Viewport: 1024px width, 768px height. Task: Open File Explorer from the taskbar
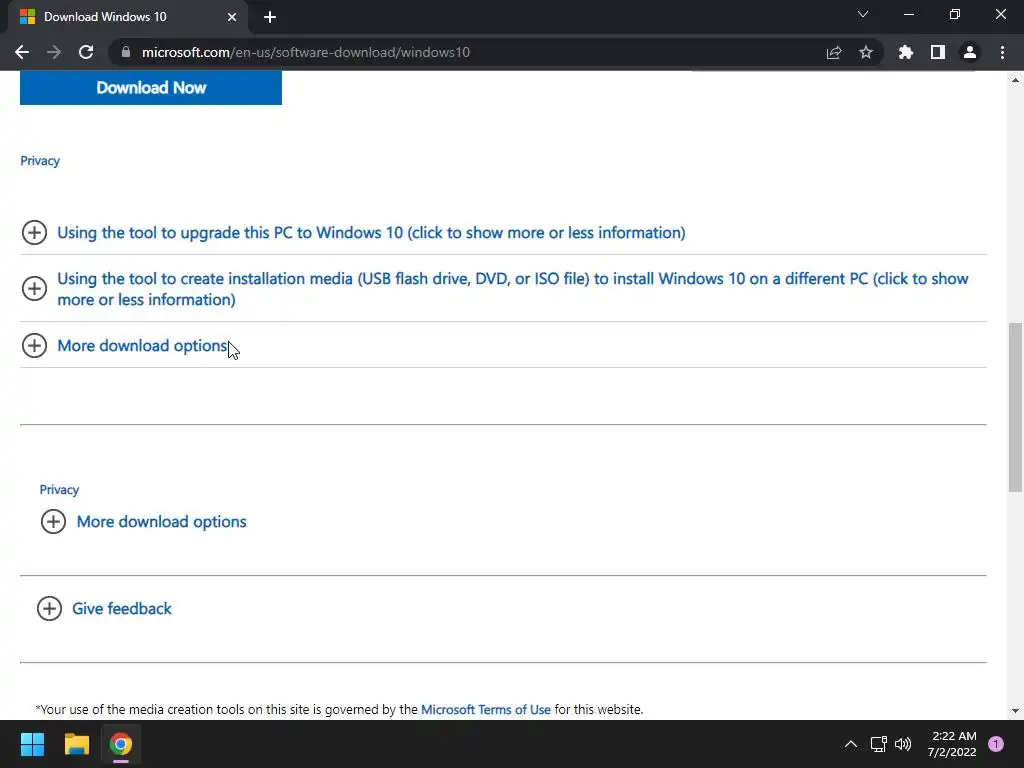pyautogui.click(x=77, y=744)
